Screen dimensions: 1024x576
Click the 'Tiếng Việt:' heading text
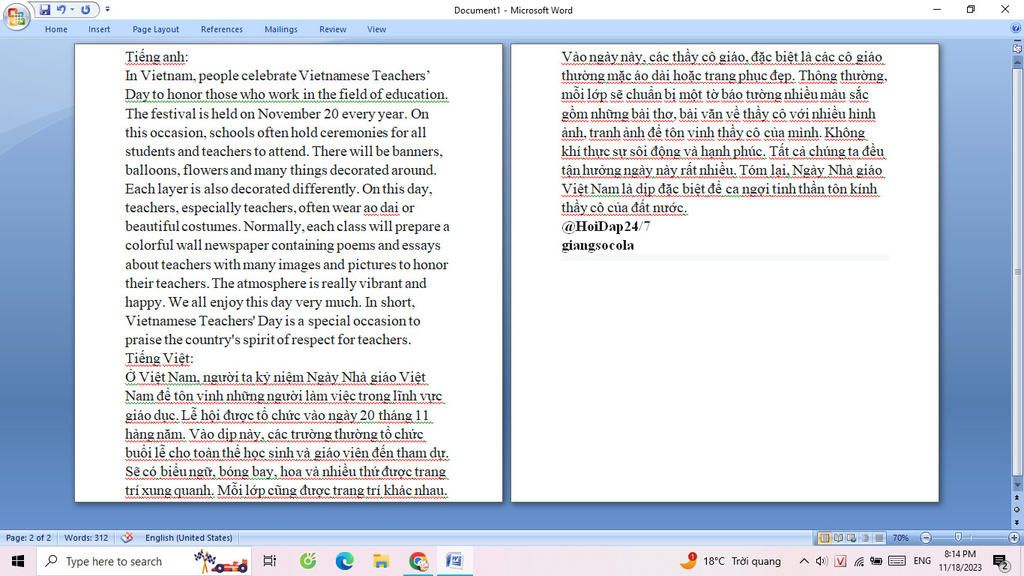[x=159, y=359]
